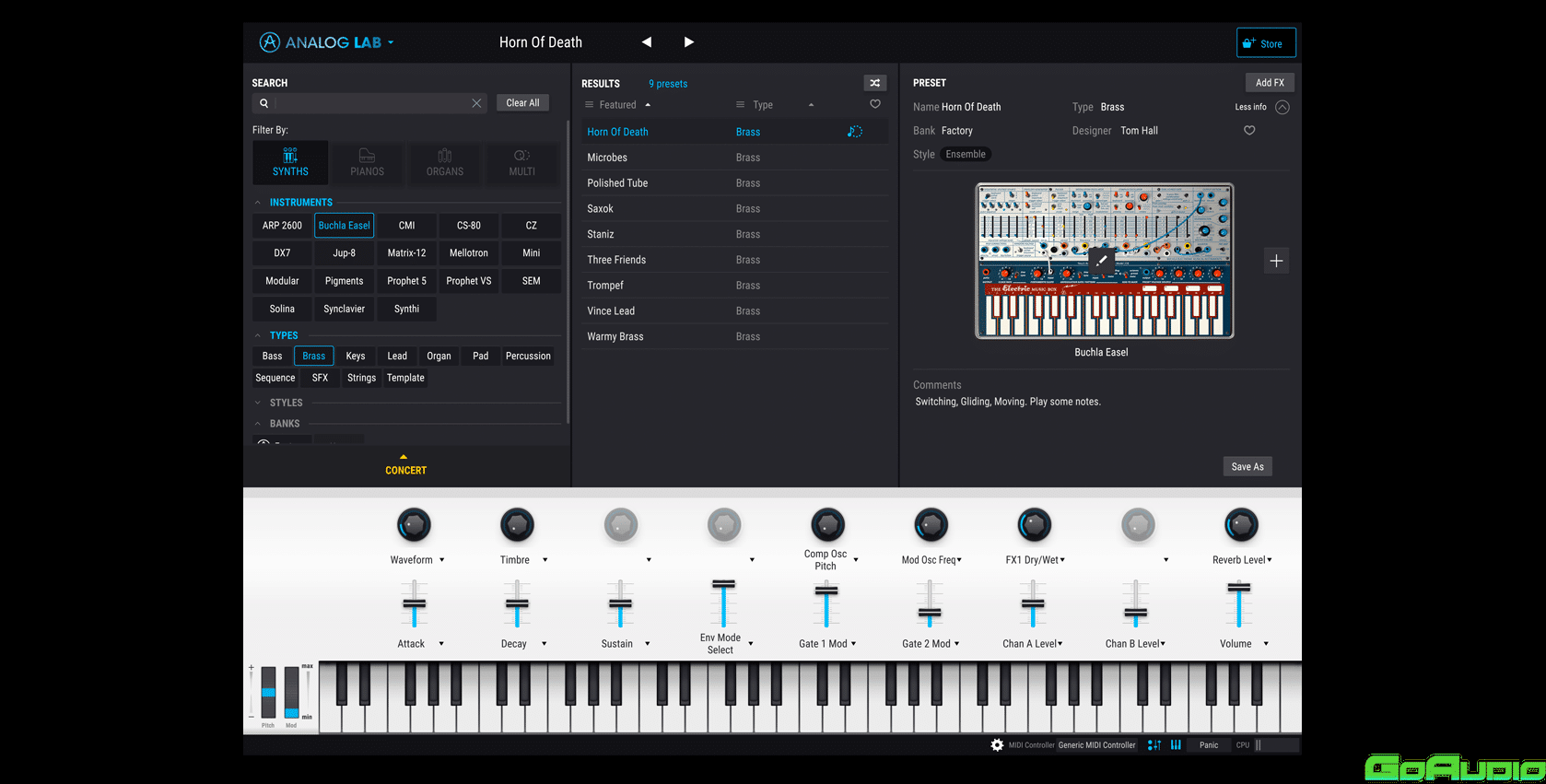
Task: Toggle MIDI controller config icon
Action: (x=1154, y=745)
